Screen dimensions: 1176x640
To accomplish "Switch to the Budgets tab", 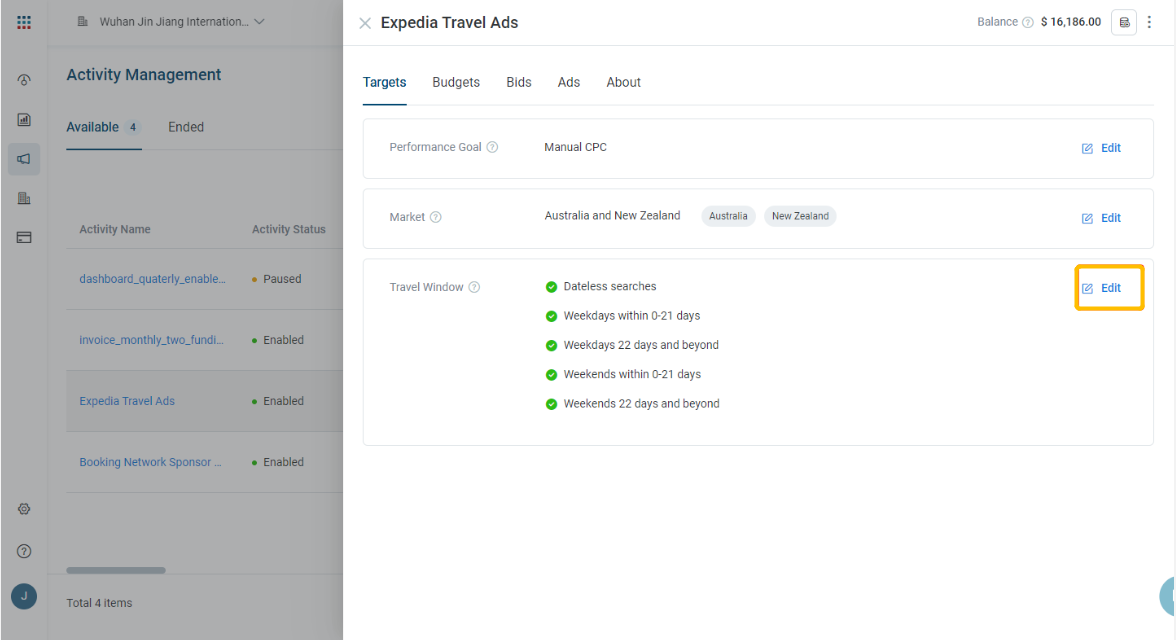I will (x=456, y=83).
